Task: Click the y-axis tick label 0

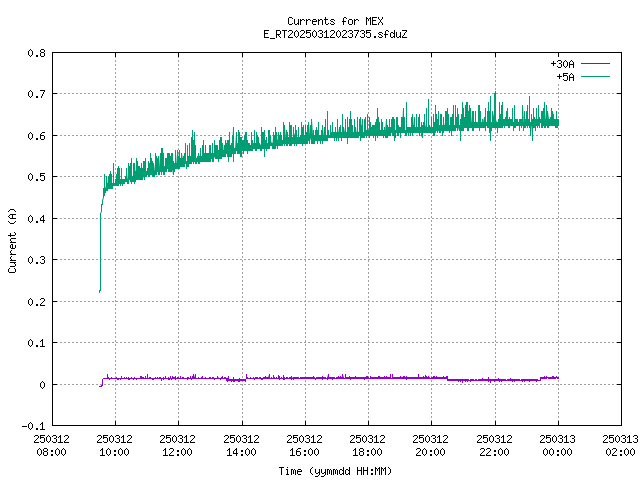Action: click(x=42, y=384)
